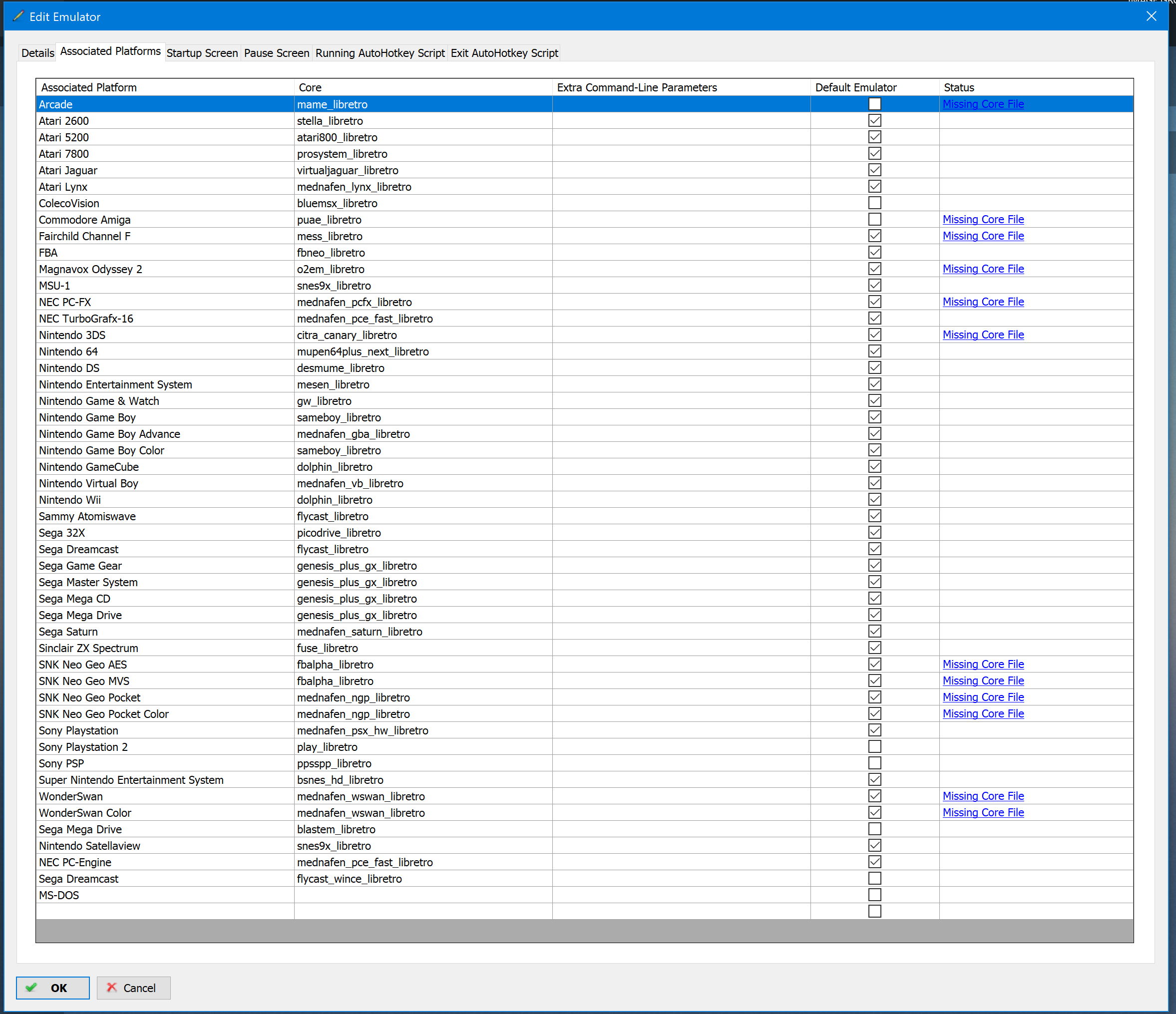Screen dimensions: 1176x1014
Task: Select the MS-DOS platform cell
Action: click(165, 895)
